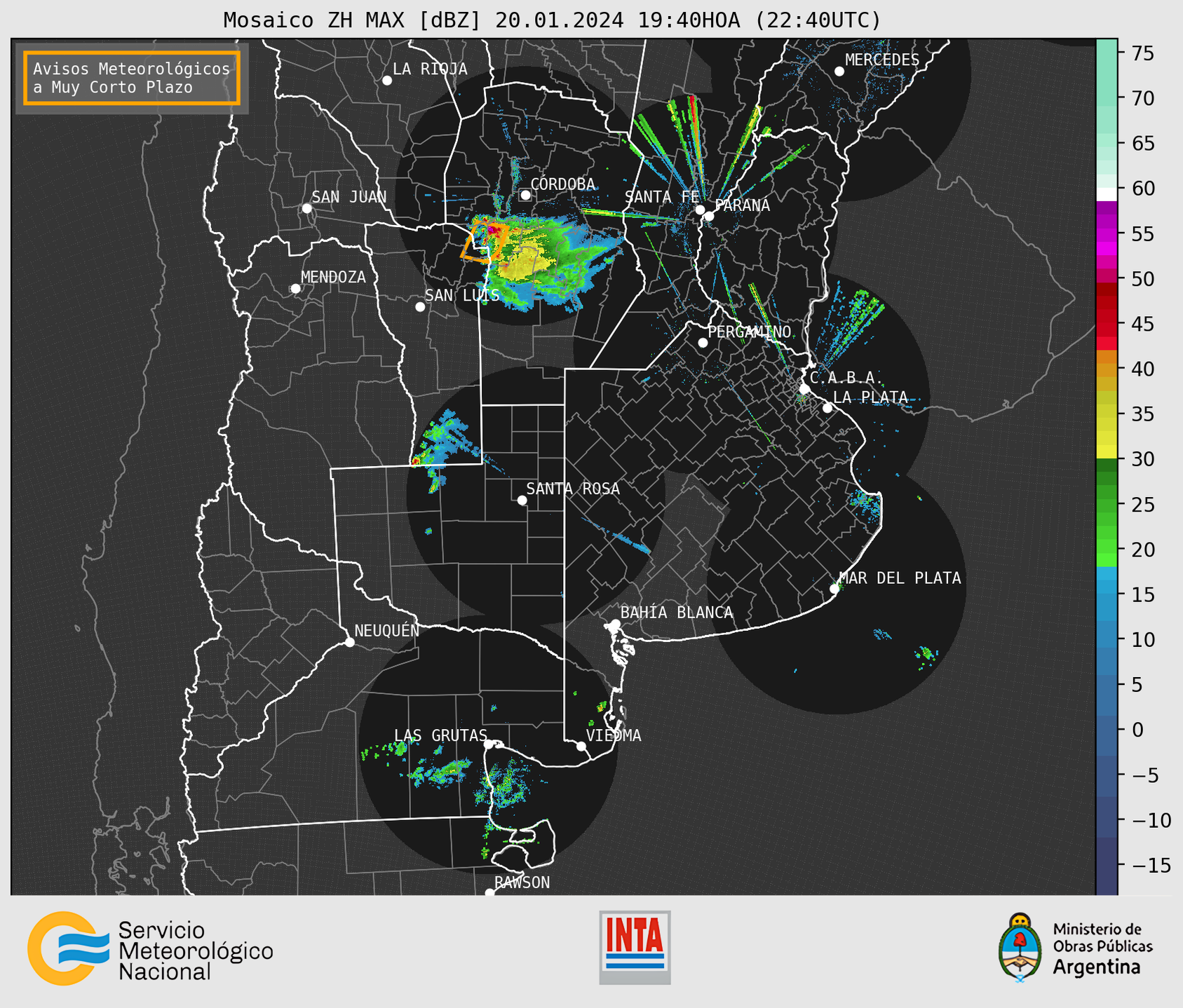1183x1008 pixels.
Task: Click the yellow 30 dBZ color band
Action: [1106, 451]
